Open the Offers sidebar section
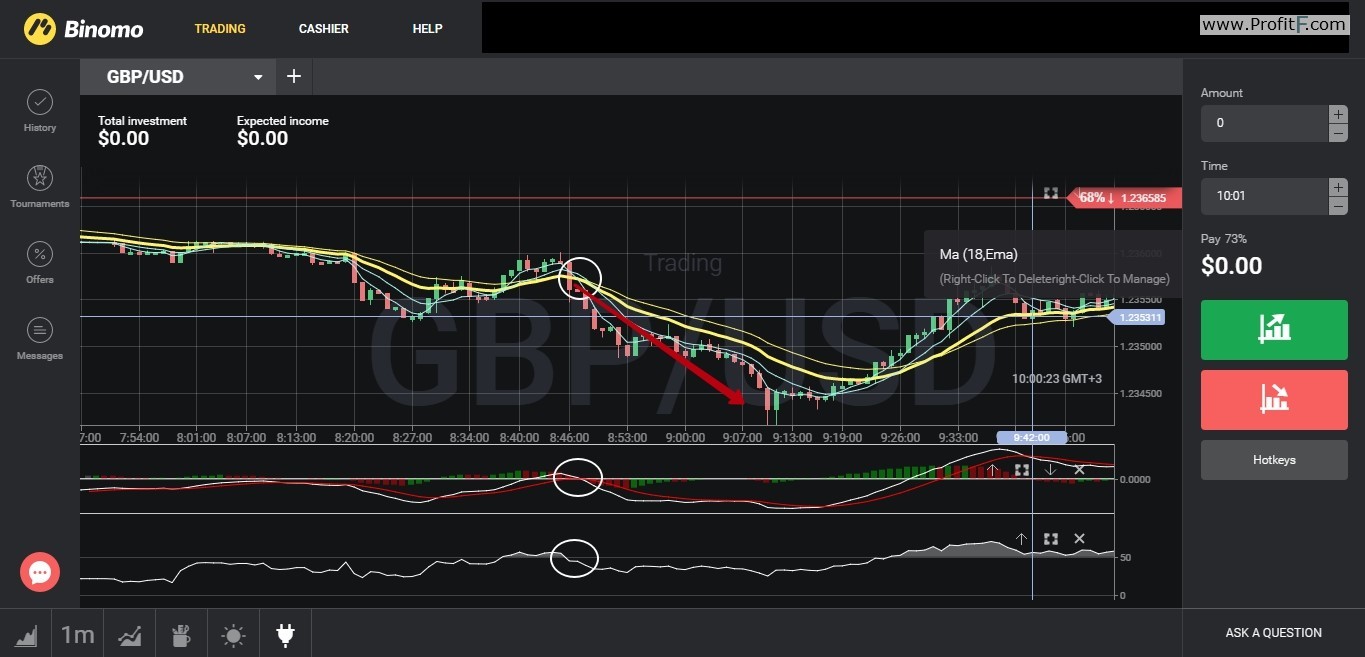 [x=40, y=263]
